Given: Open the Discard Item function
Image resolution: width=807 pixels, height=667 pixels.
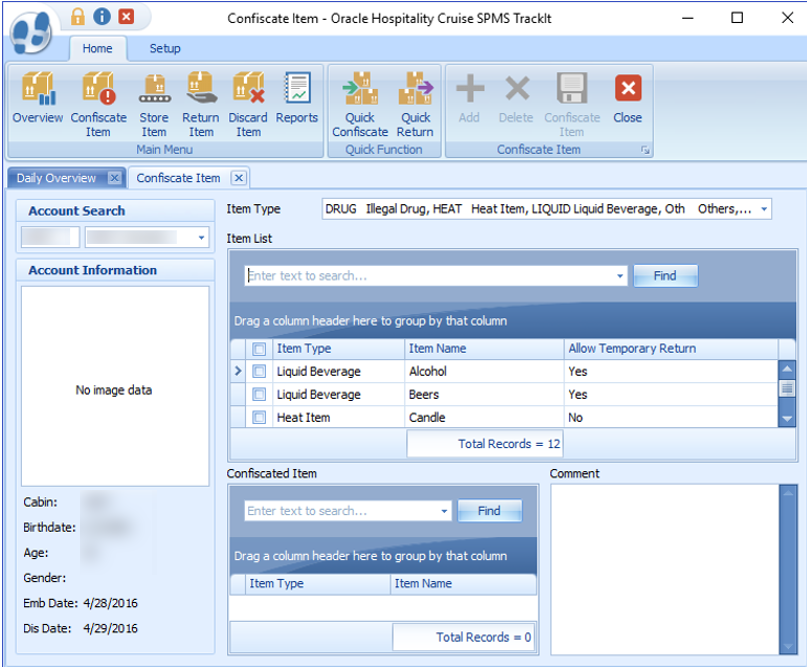Looking at the screenshot, I should [x=248, y=104].
